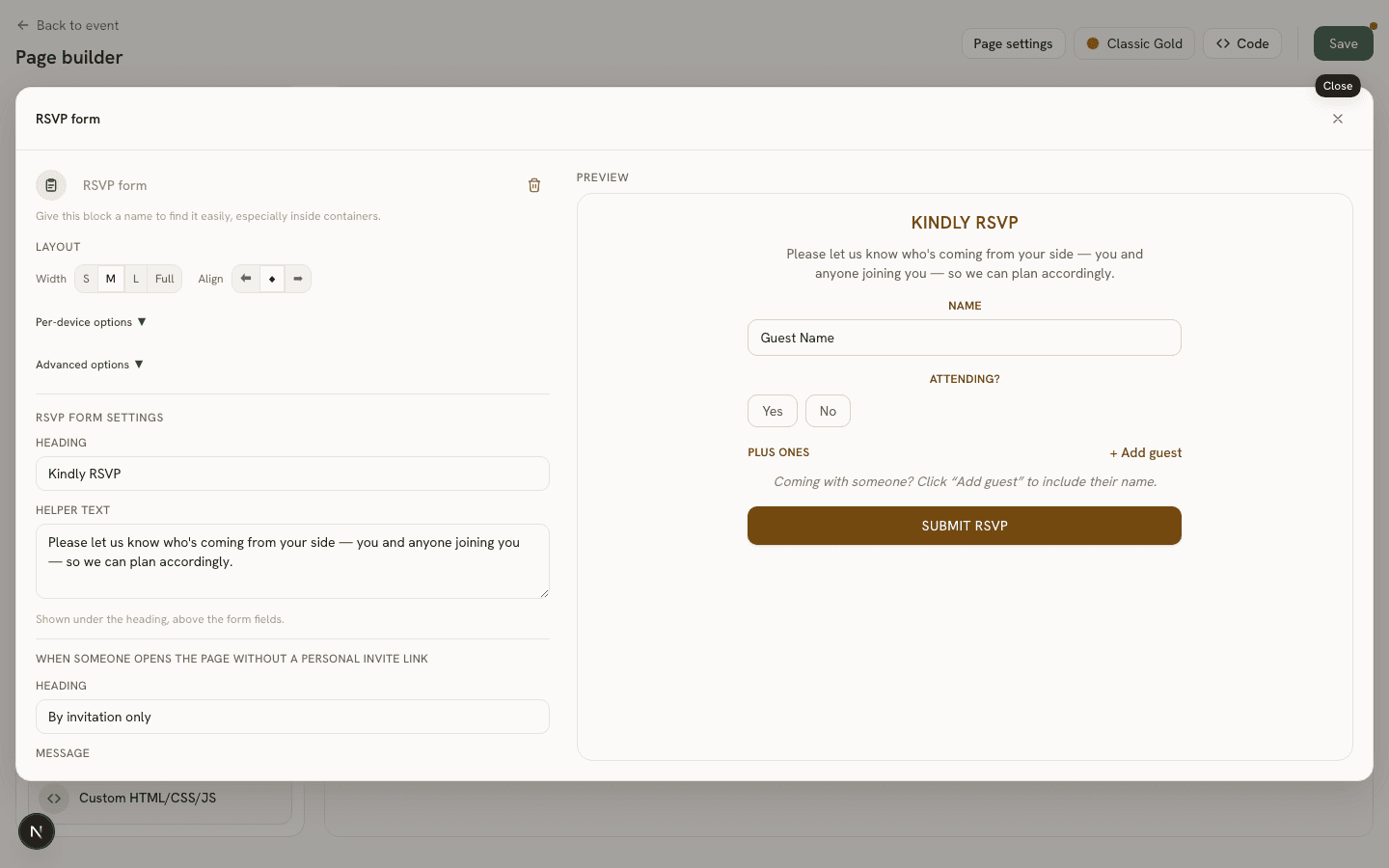
Task: Save the page
Action: coord(1343,43)
